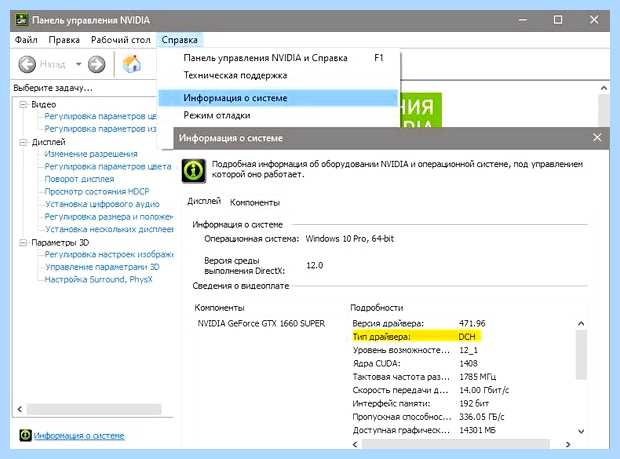Open Изменение разрешения task

(91, 154)
